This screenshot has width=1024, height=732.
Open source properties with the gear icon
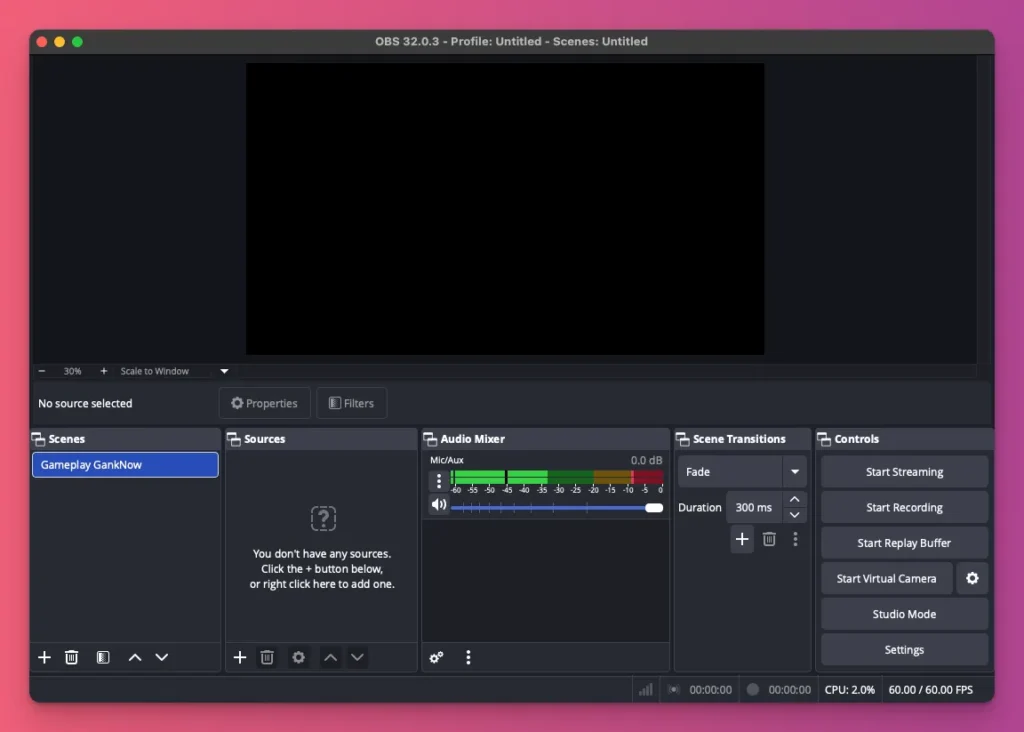click(298, 657)
